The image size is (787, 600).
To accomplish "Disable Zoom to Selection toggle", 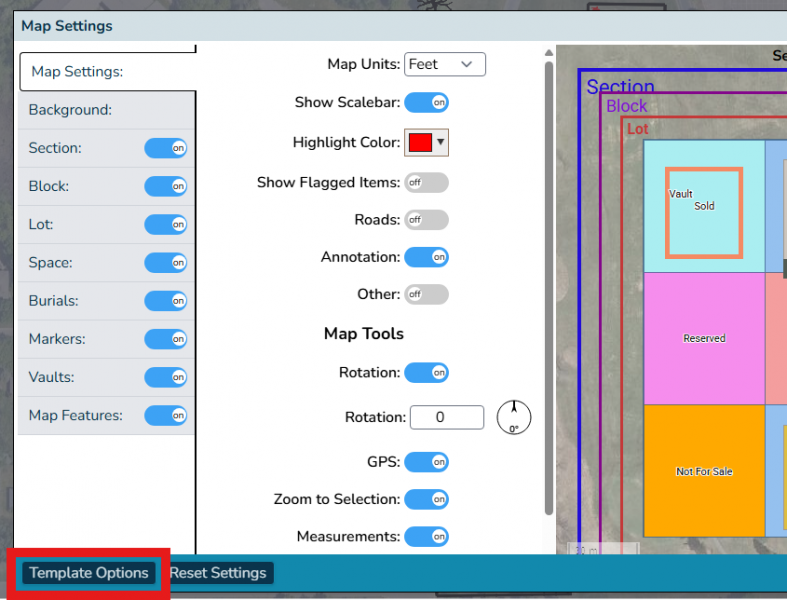I will tap(426, 499).
